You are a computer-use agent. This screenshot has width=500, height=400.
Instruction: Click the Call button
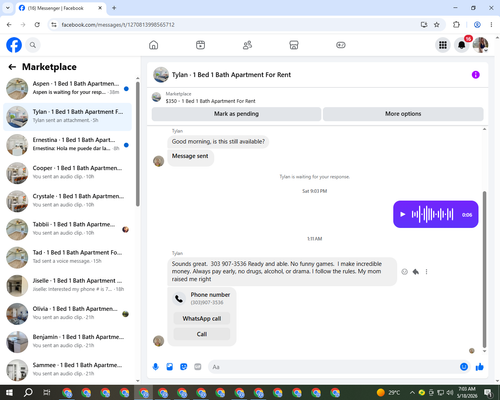[x=202, y=334]
